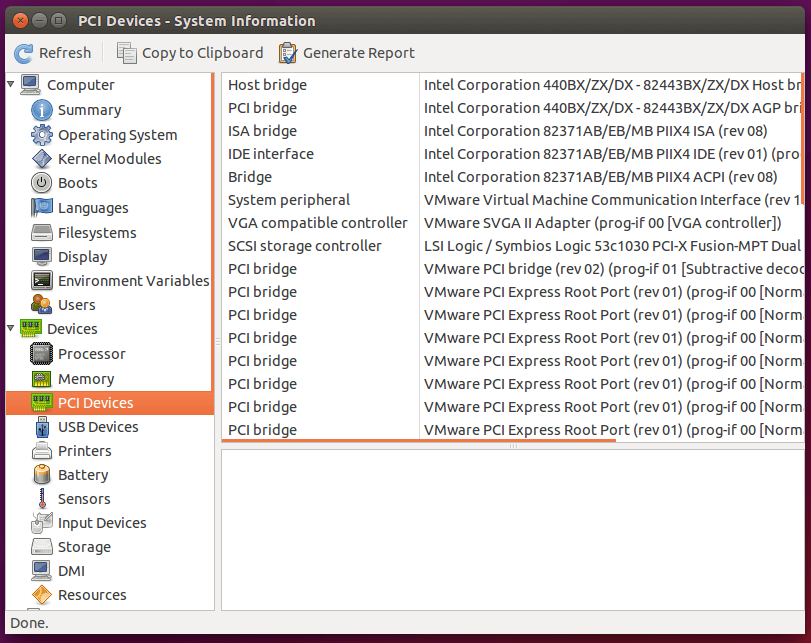
Task: Click the device list horizontal scrollbar
Action: pyautogui.click(x=418, y=441)
